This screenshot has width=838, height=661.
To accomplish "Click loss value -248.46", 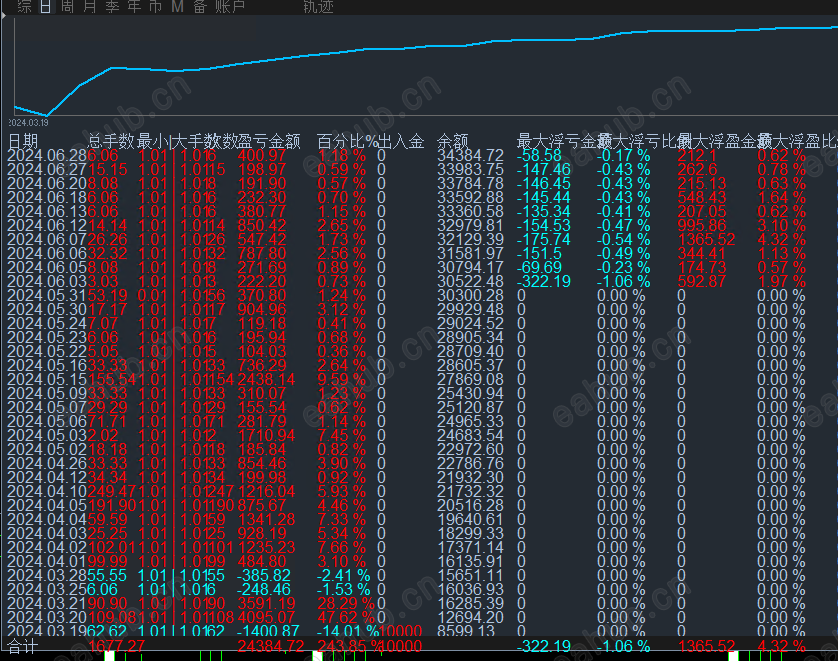I will [263, 589].
